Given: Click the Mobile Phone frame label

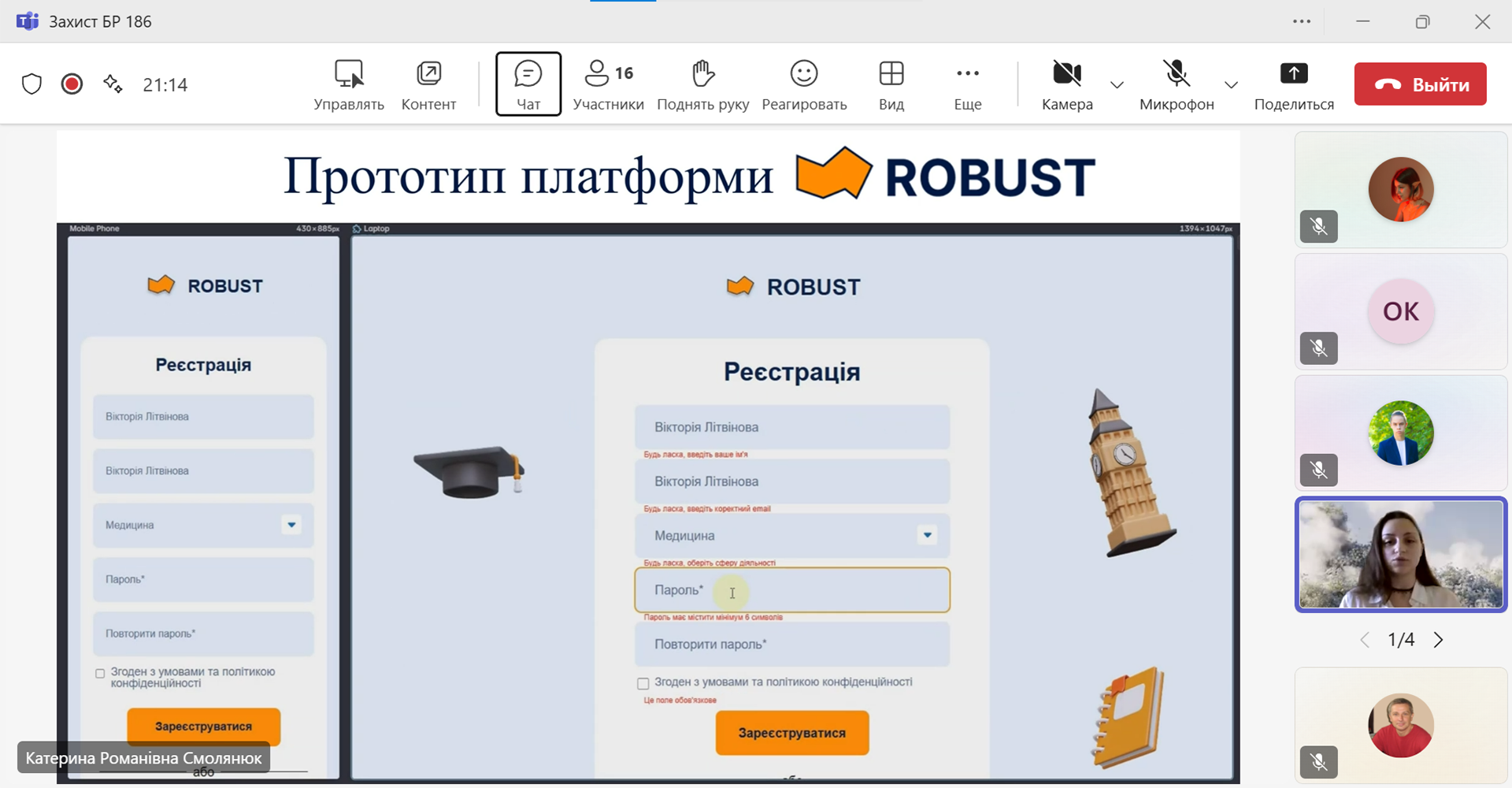Looking at the screenshot, I should pyautogui.click(x=94, y=229).
